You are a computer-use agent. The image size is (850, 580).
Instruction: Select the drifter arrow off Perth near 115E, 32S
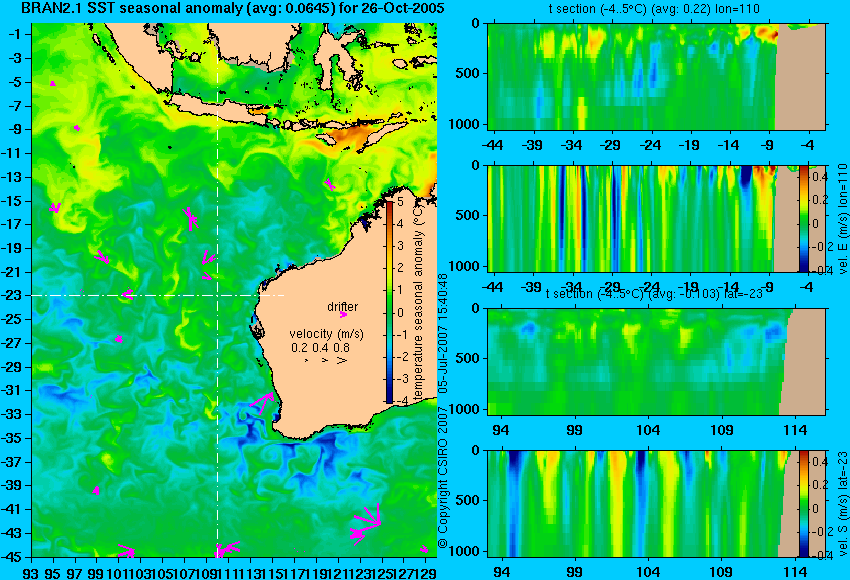click(263, 402)
